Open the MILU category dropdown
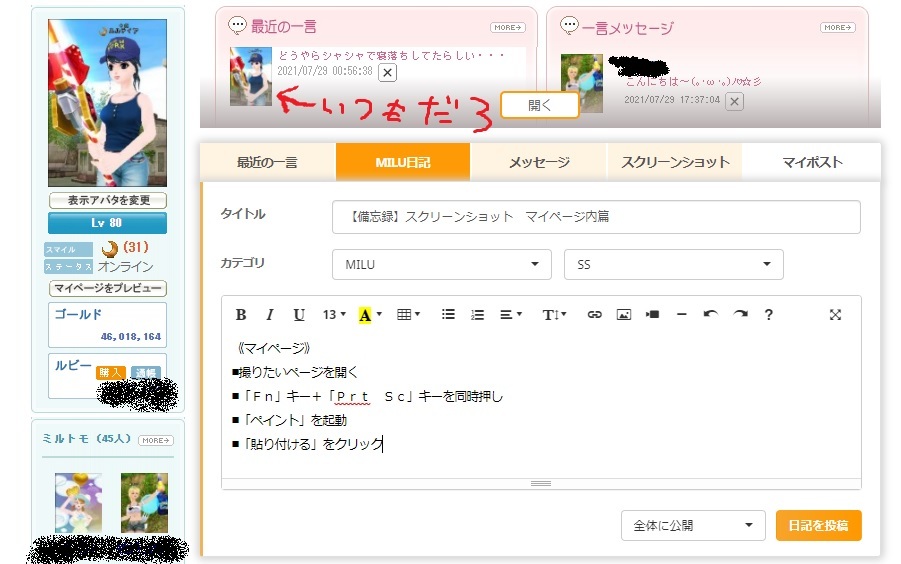This screenshot has height=564, width=901. [441, 264]
